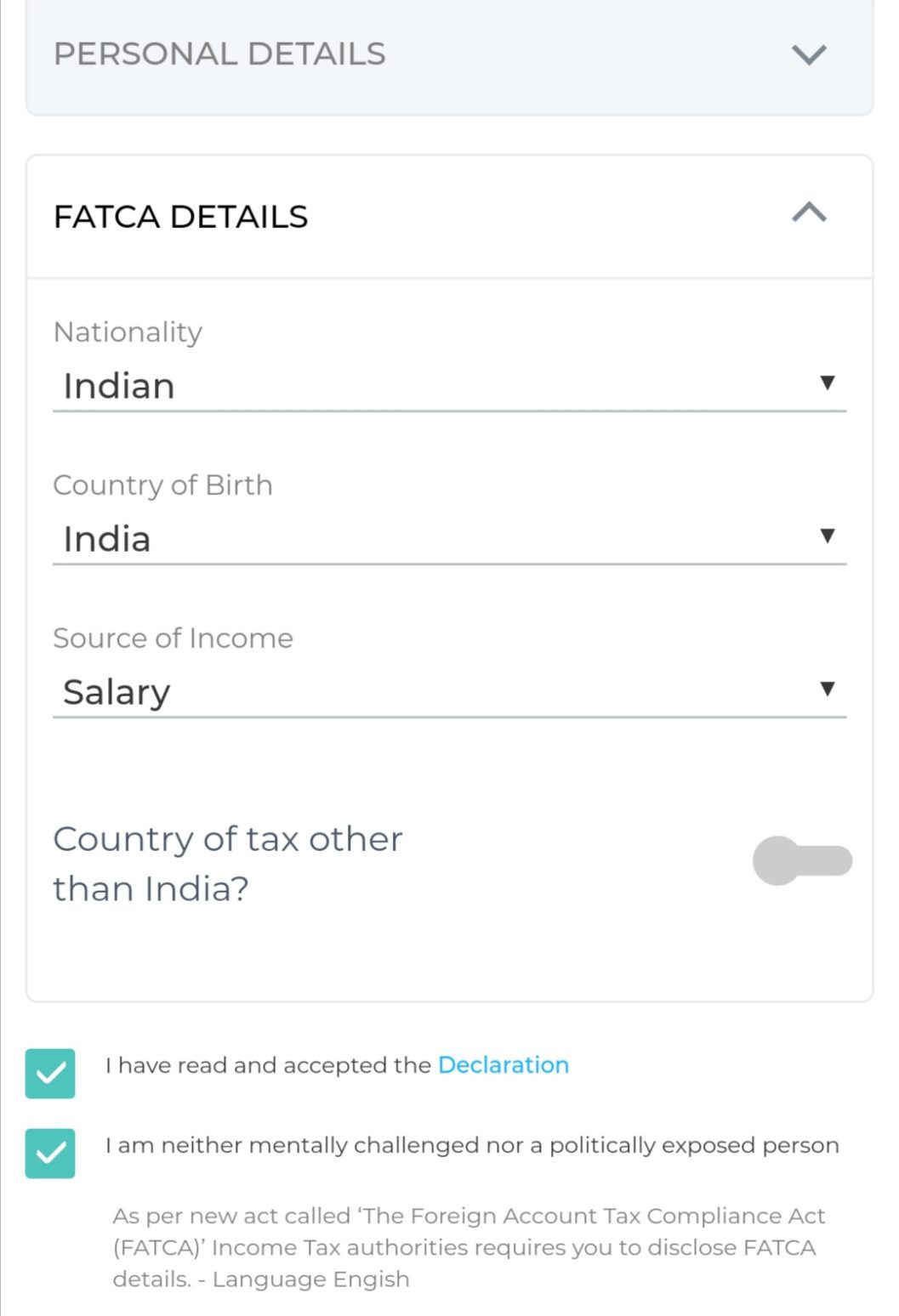Click the FATCA disclosure note paragraph

click(468, 1247)
